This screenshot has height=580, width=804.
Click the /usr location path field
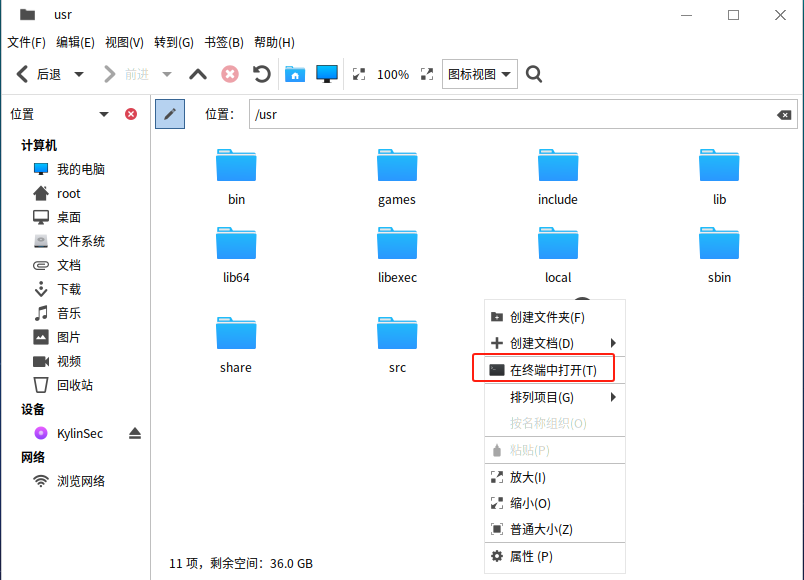click(510, 114)
